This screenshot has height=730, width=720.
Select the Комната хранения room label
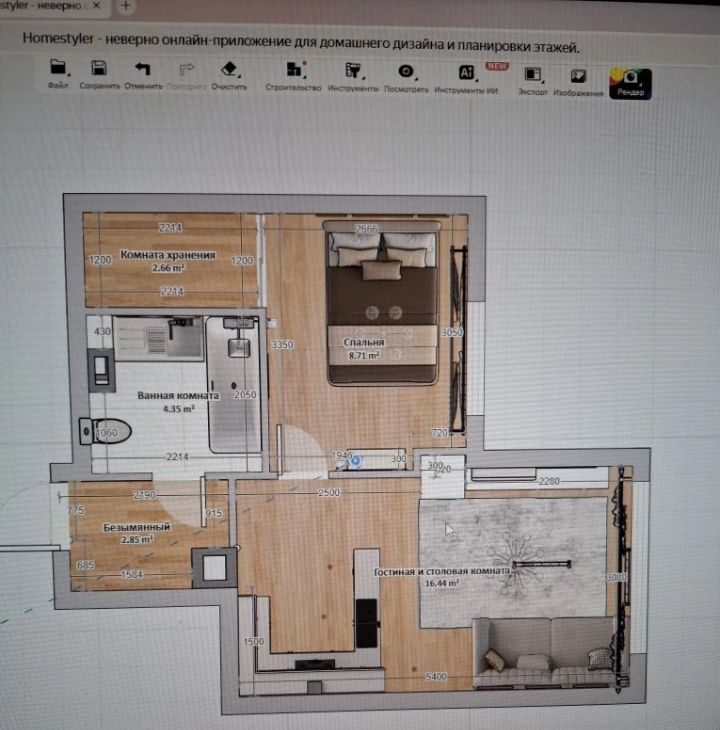168,255
